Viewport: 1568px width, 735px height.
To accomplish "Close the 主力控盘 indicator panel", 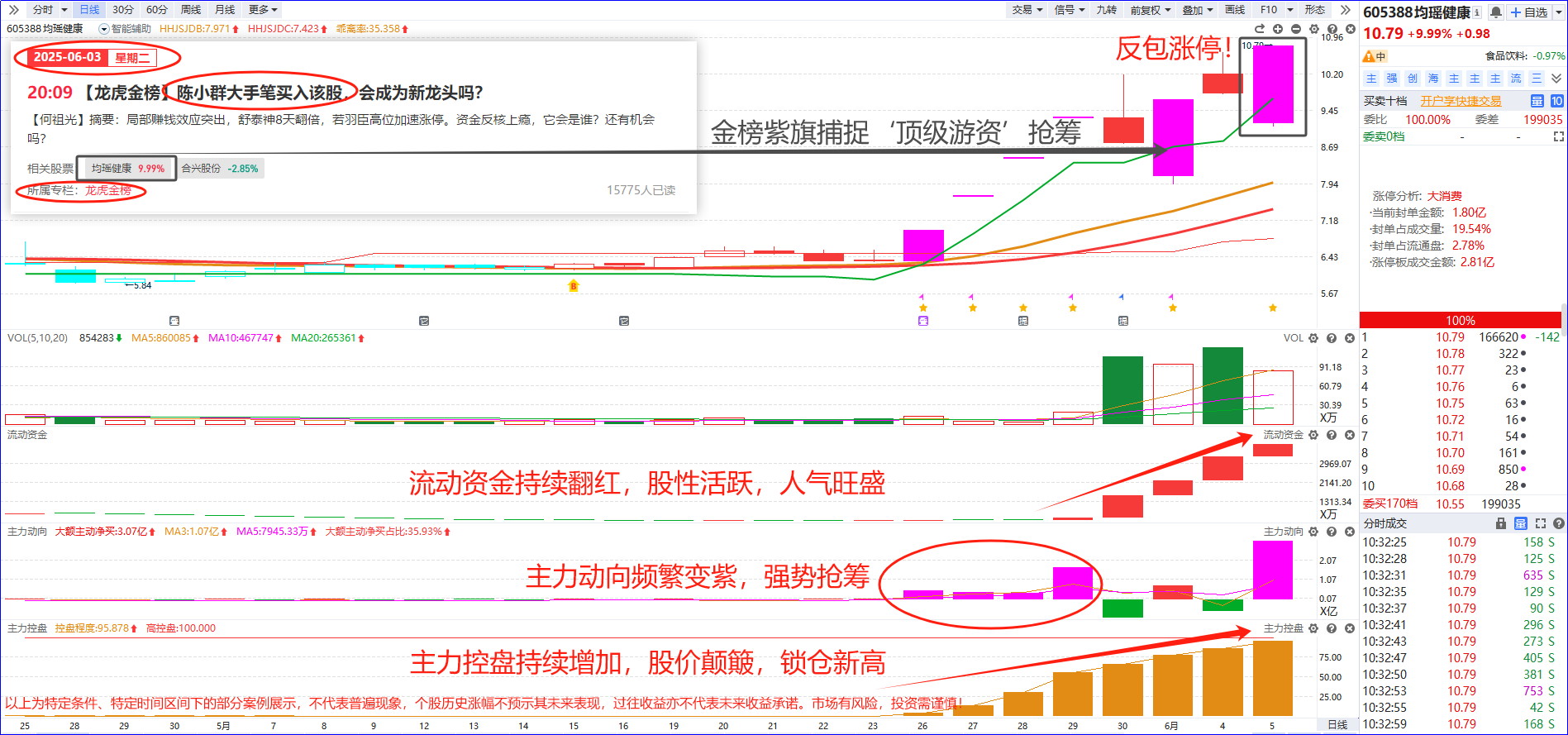I will click(x=1350, y=628).
